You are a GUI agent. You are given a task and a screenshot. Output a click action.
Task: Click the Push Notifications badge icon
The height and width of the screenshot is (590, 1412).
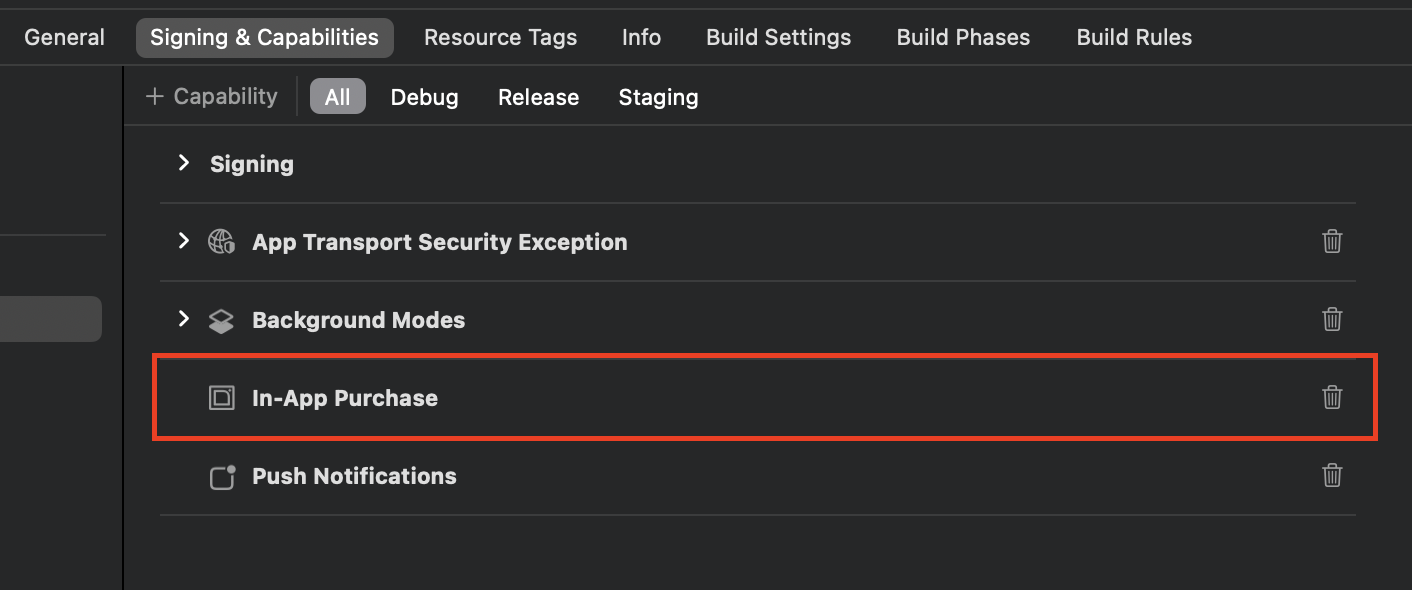[222, 476]
